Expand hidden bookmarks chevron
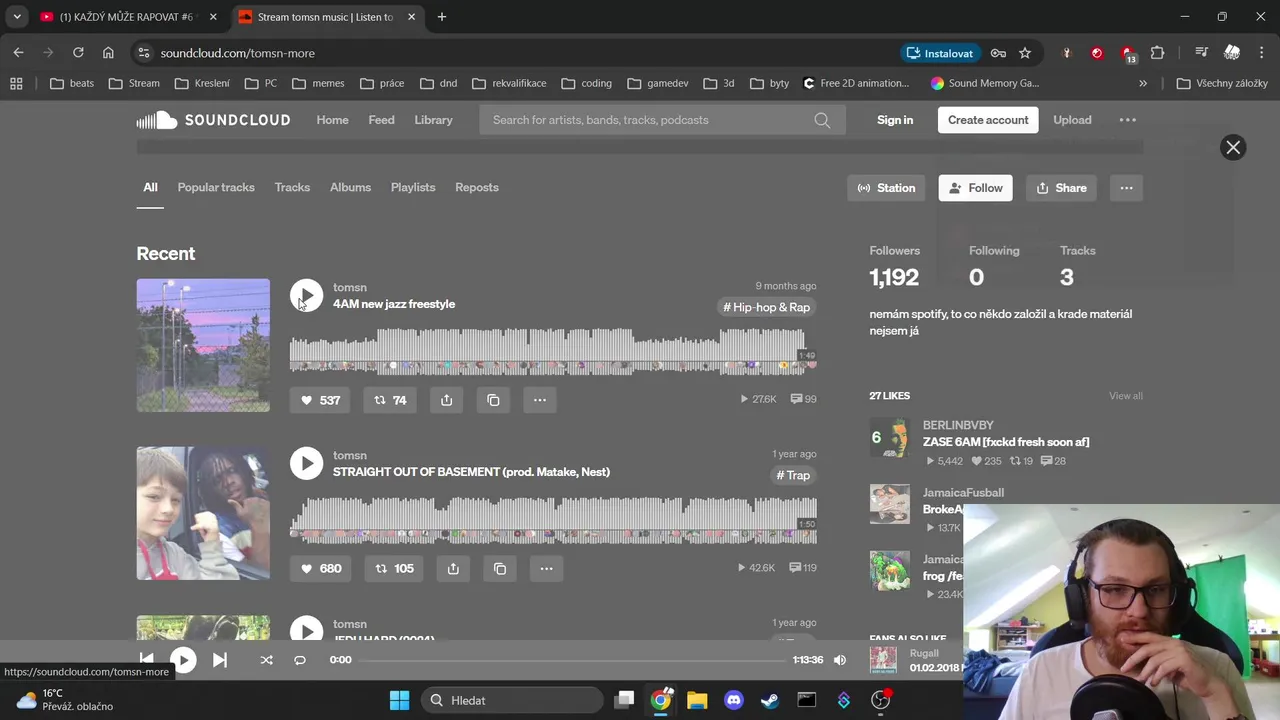The image size is (1280, 720). (x=1143, y=83)
